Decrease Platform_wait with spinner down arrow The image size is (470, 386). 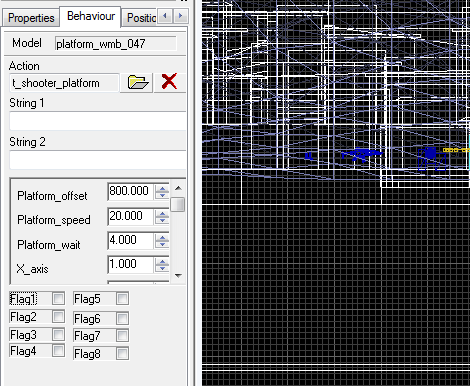click(x=162, y=245)
